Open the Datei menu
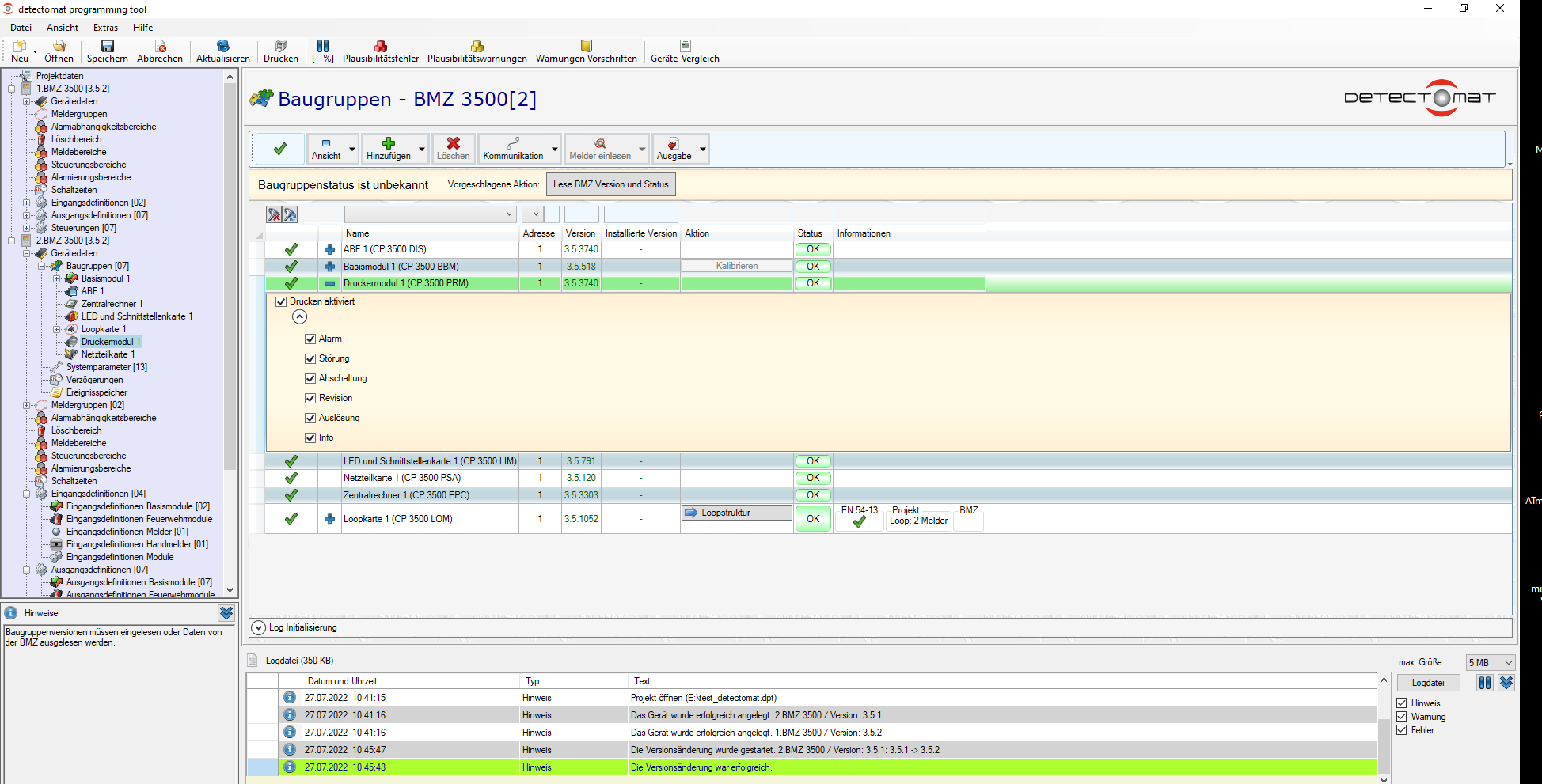1542x784 pixels. pyautogui.click(x=21, y=28)
